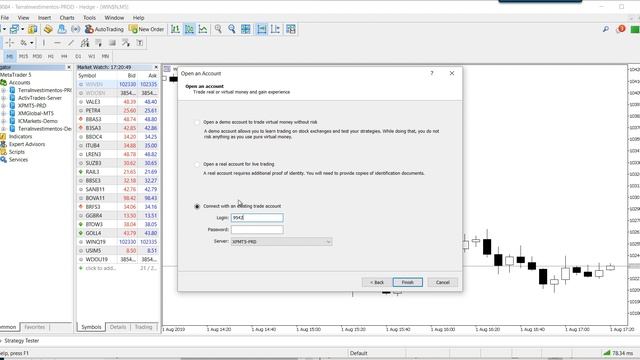Click the yellow book icon beside the person icon
The width and height of the screenshot is (640, 360).
click(x=48, y=29)
